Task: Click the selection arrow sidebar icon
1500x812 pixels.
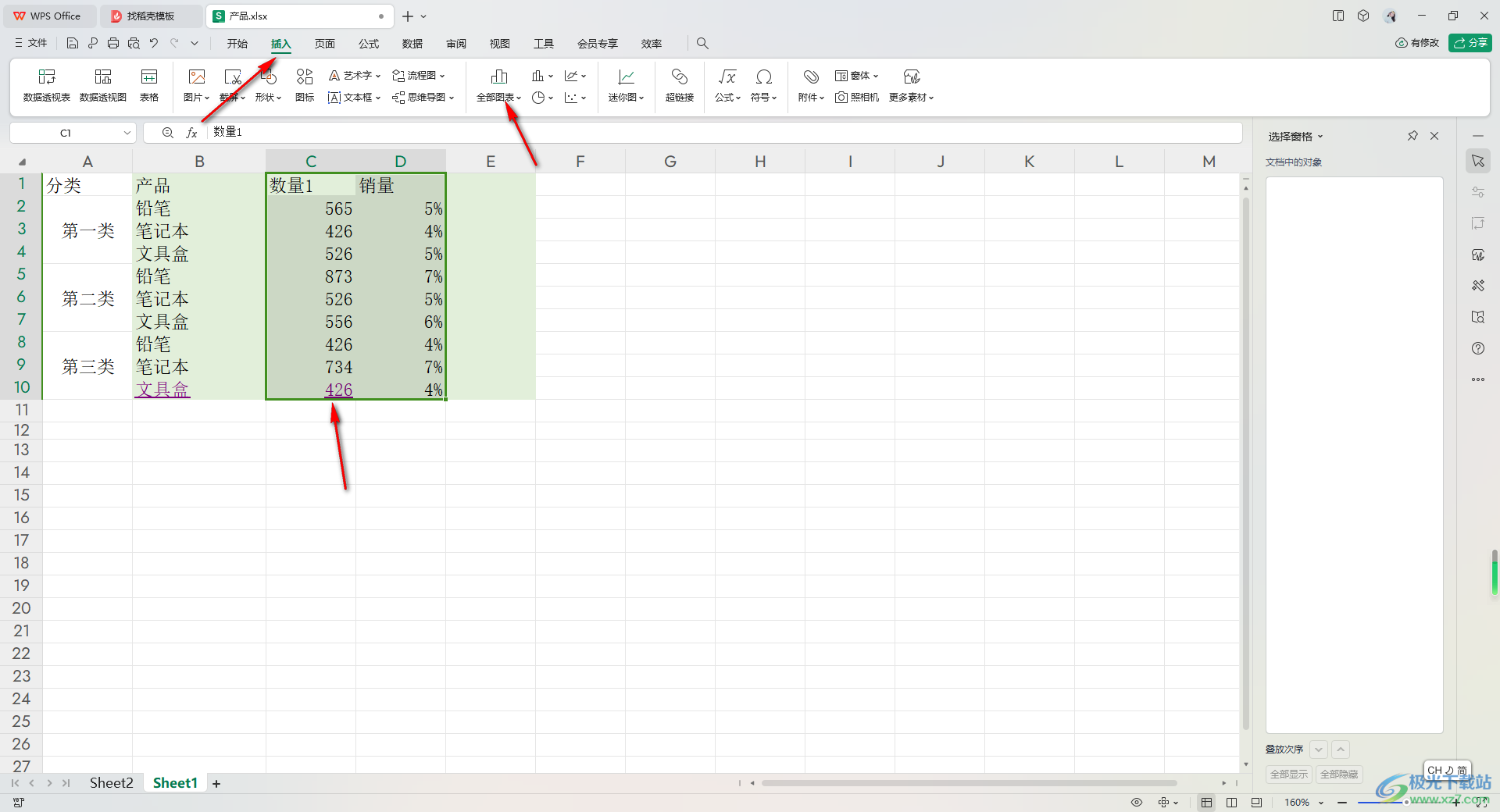Action: [x=1478, y=161]
